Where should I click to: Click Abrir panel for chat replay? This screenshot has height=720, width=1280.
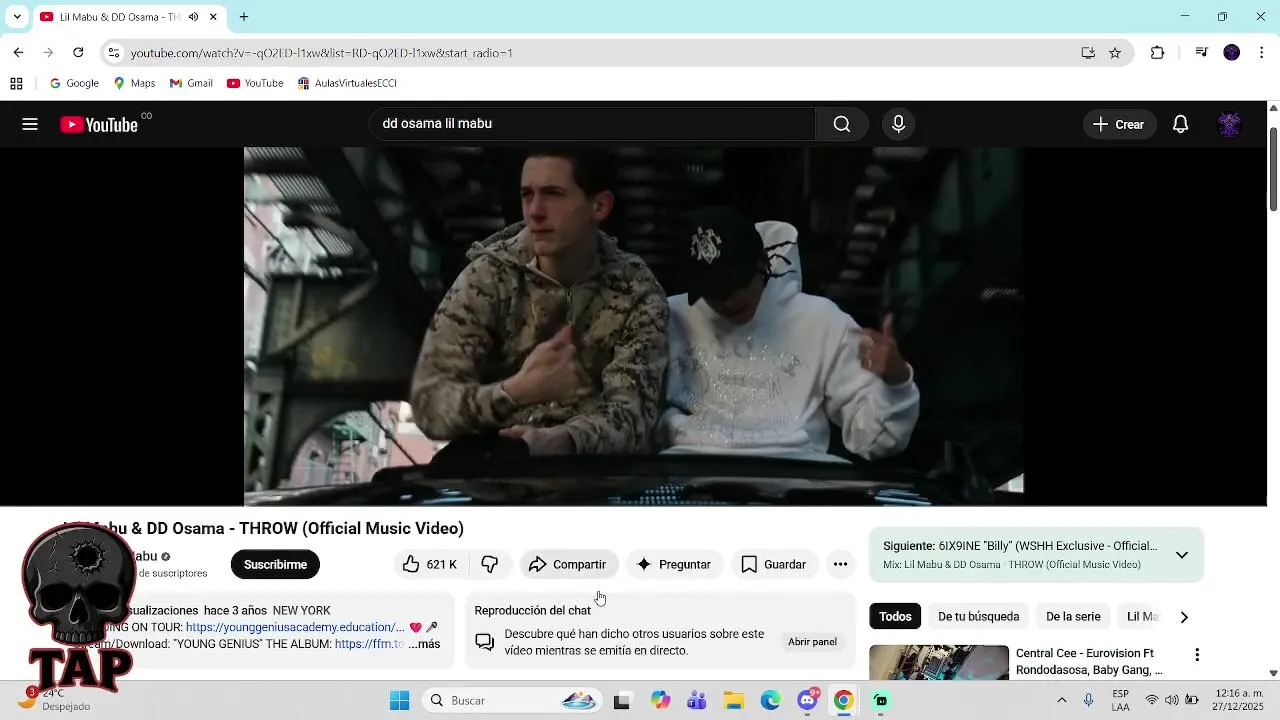[812, 642]
